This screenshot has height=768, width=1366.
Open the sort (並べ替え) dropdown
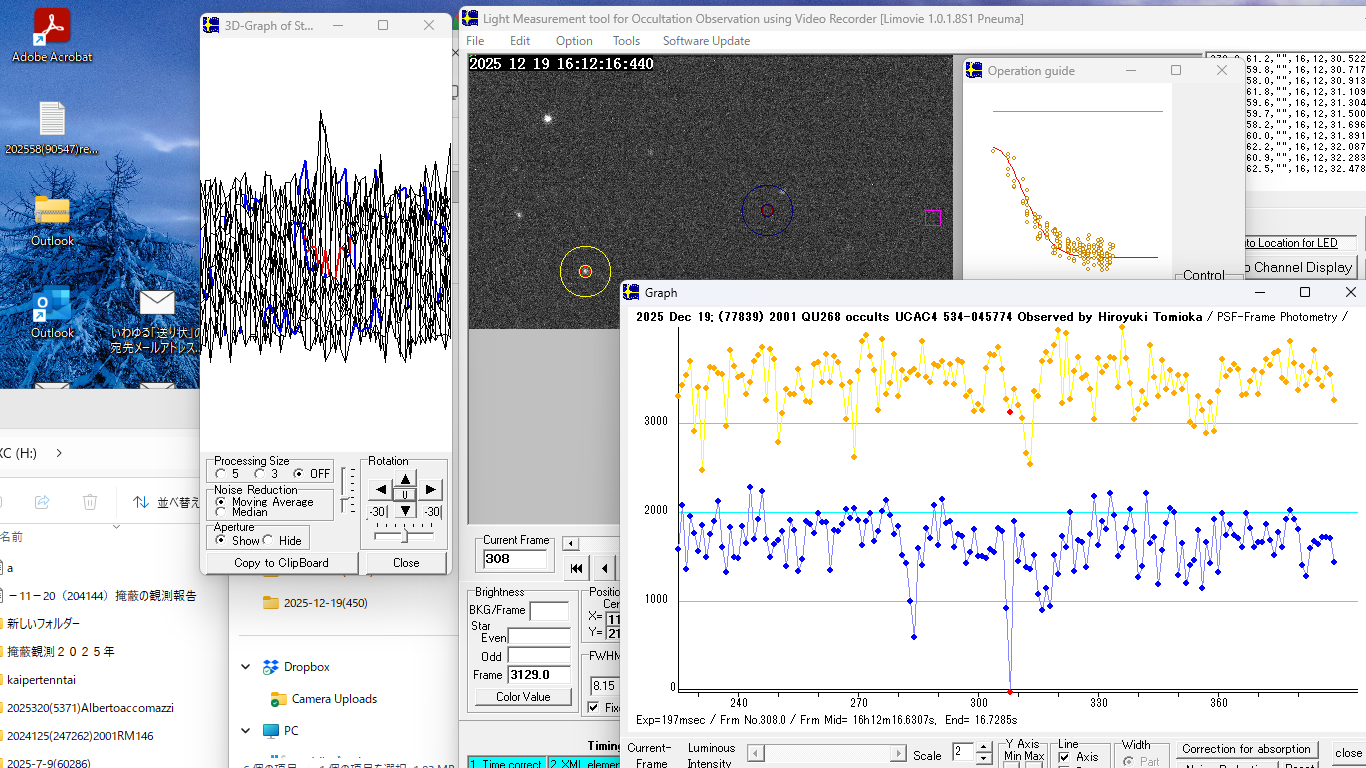pyautogui.click(x=166, y=502)
